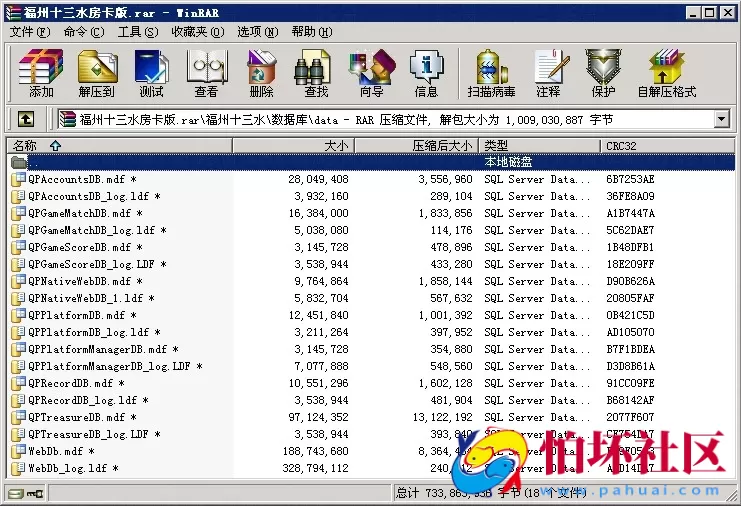Image resolution: width=741 pixels, height=506 pixels.
Task: Launch the 向导 (Wizard) tool
Action: point(371,73)
